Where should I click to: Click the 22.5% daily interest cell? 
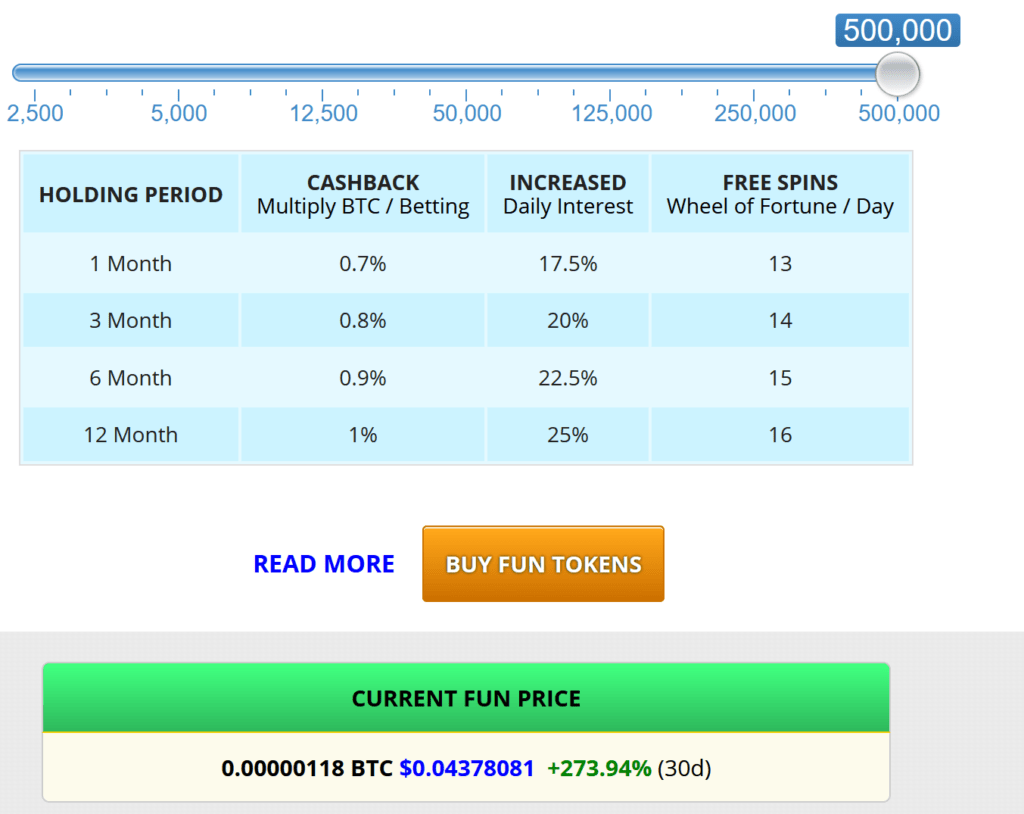[568, 378]
